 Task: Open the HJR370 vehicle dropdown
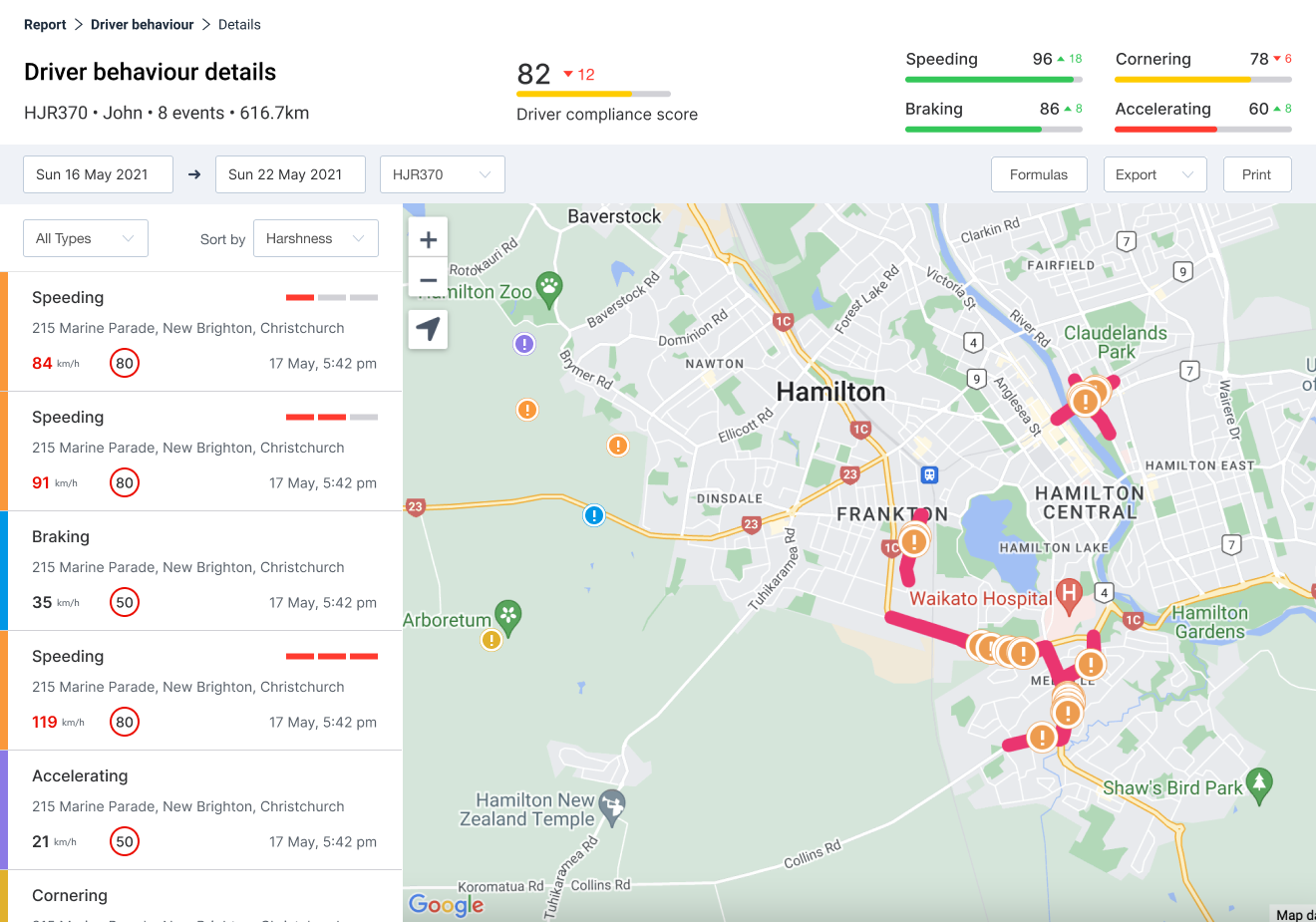coord(443,174)
